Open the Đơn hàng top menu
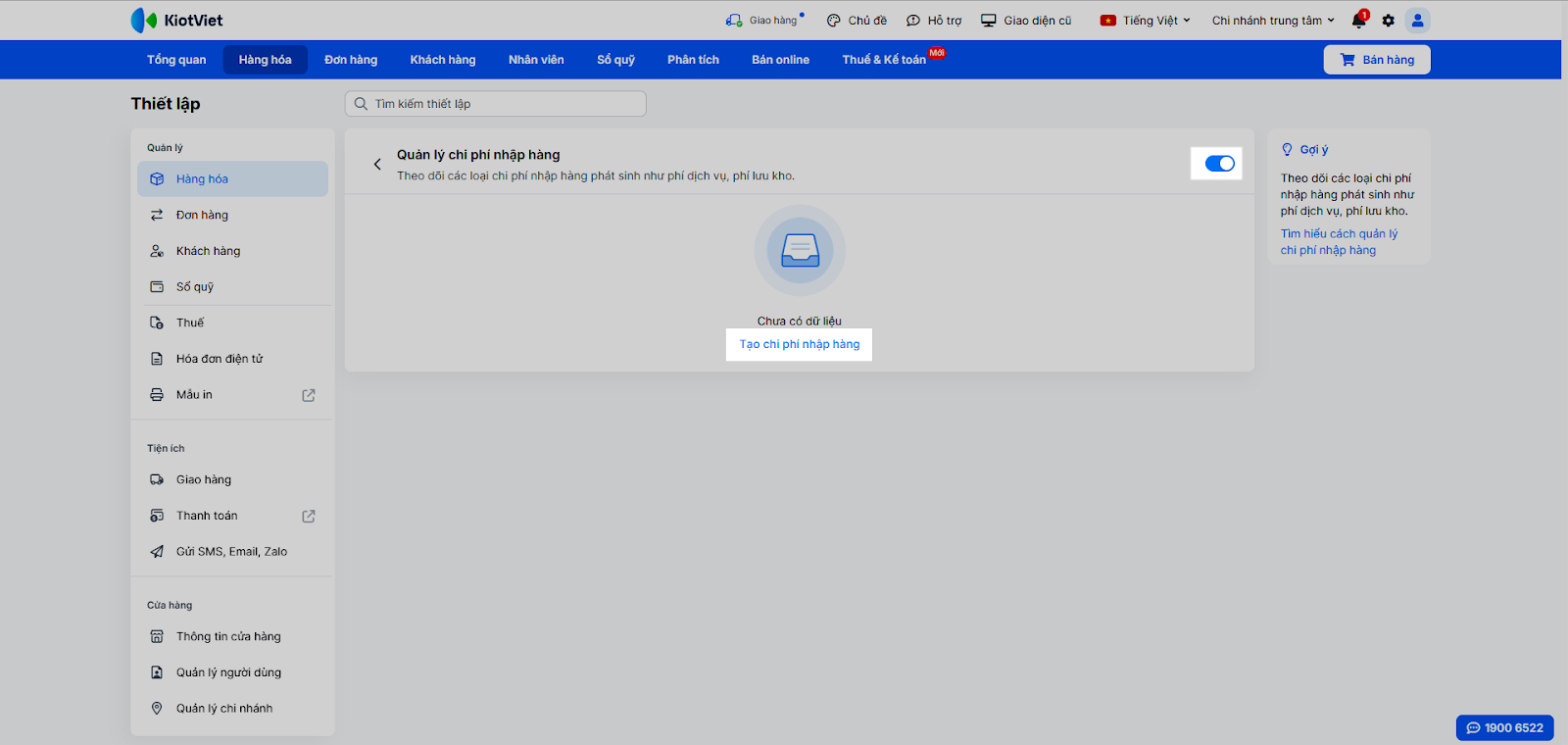 (351, 60)
